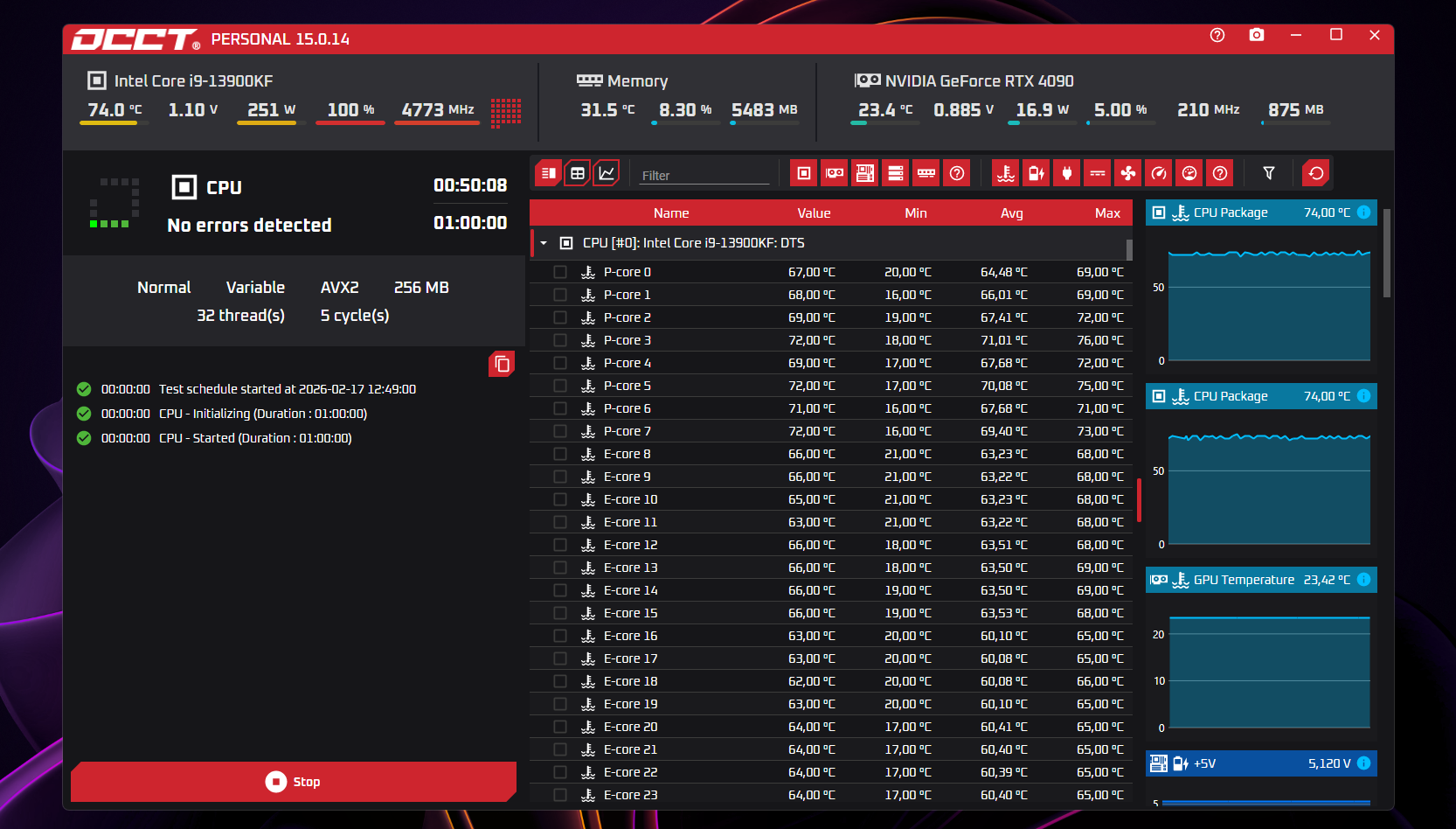Viewport: 1456px width, 829px height.
Task: Click the Filter text field
Action: click(704, 175)
